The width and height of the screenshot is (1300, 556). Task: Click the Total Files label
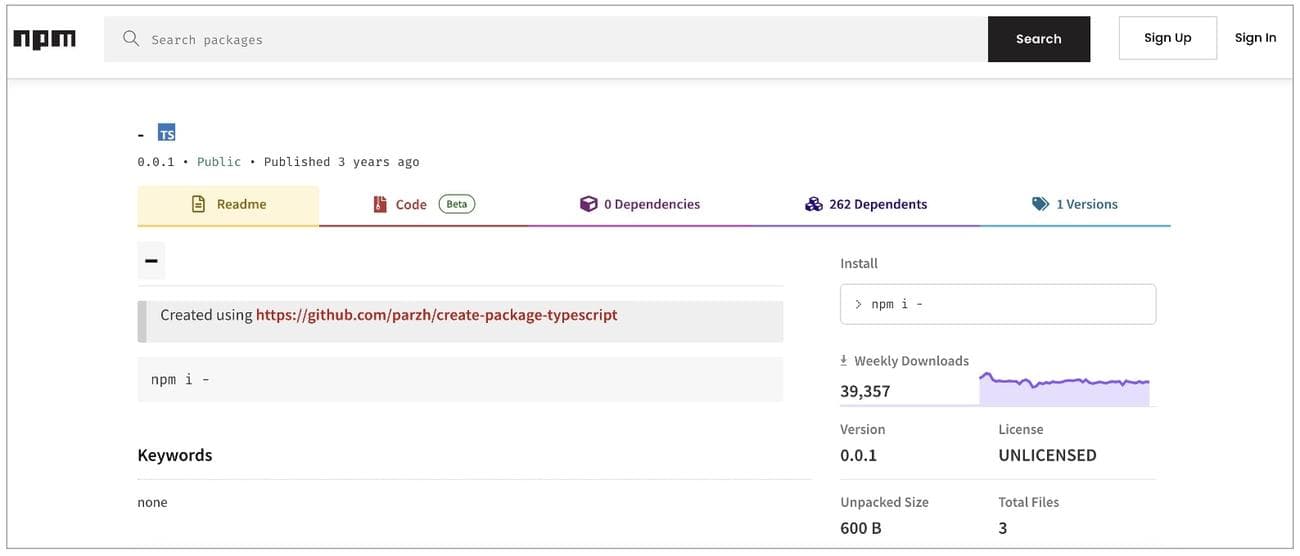click(x=1028, y=502)
